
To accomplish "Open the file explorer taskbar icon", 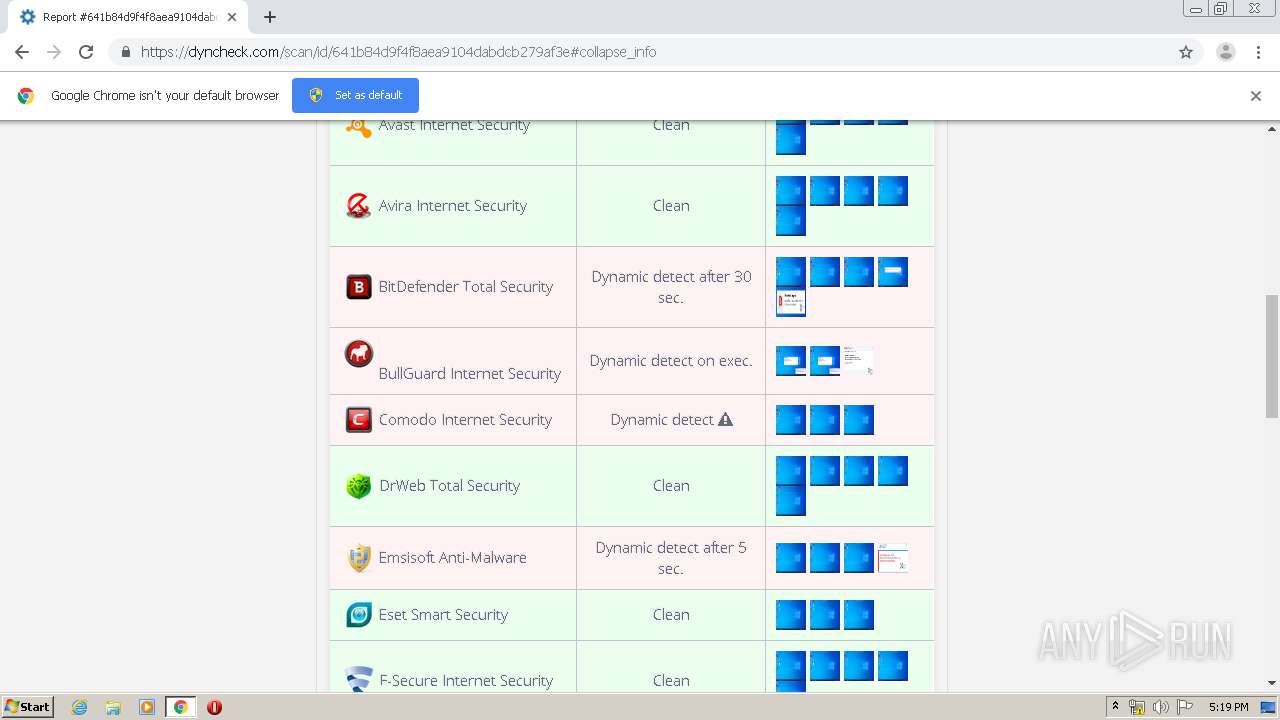I will point(113,707).
